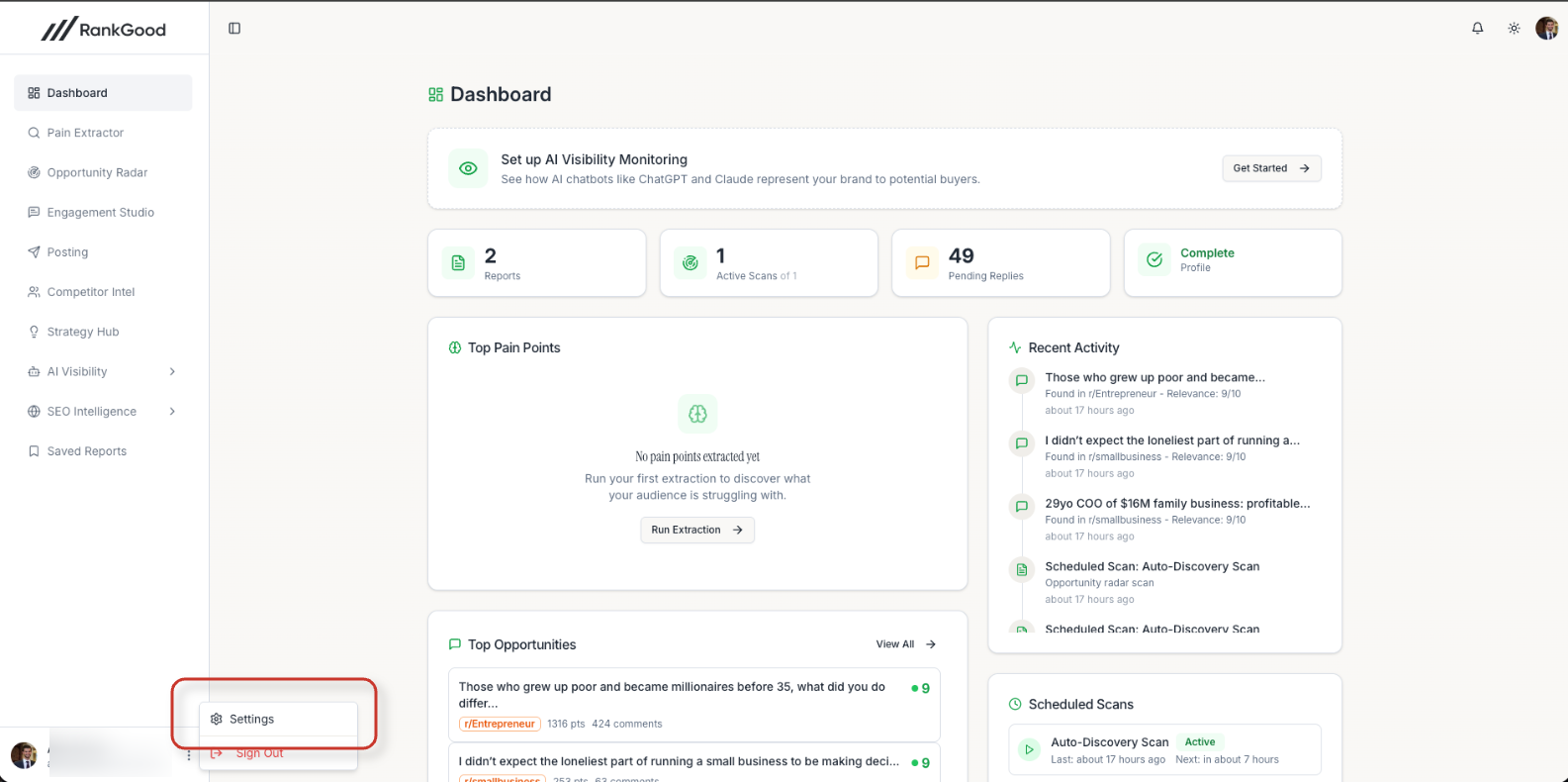
Task: Navigate to Posting section
Action: pos(67,252)
